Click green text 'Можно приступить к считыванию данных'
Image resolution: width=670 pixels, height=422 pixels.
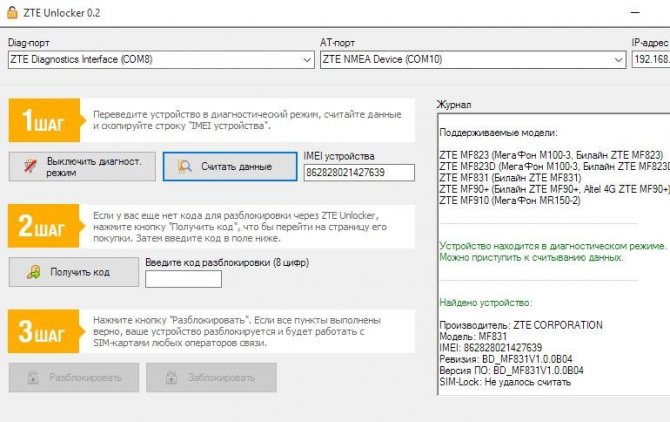coord(531,258)
